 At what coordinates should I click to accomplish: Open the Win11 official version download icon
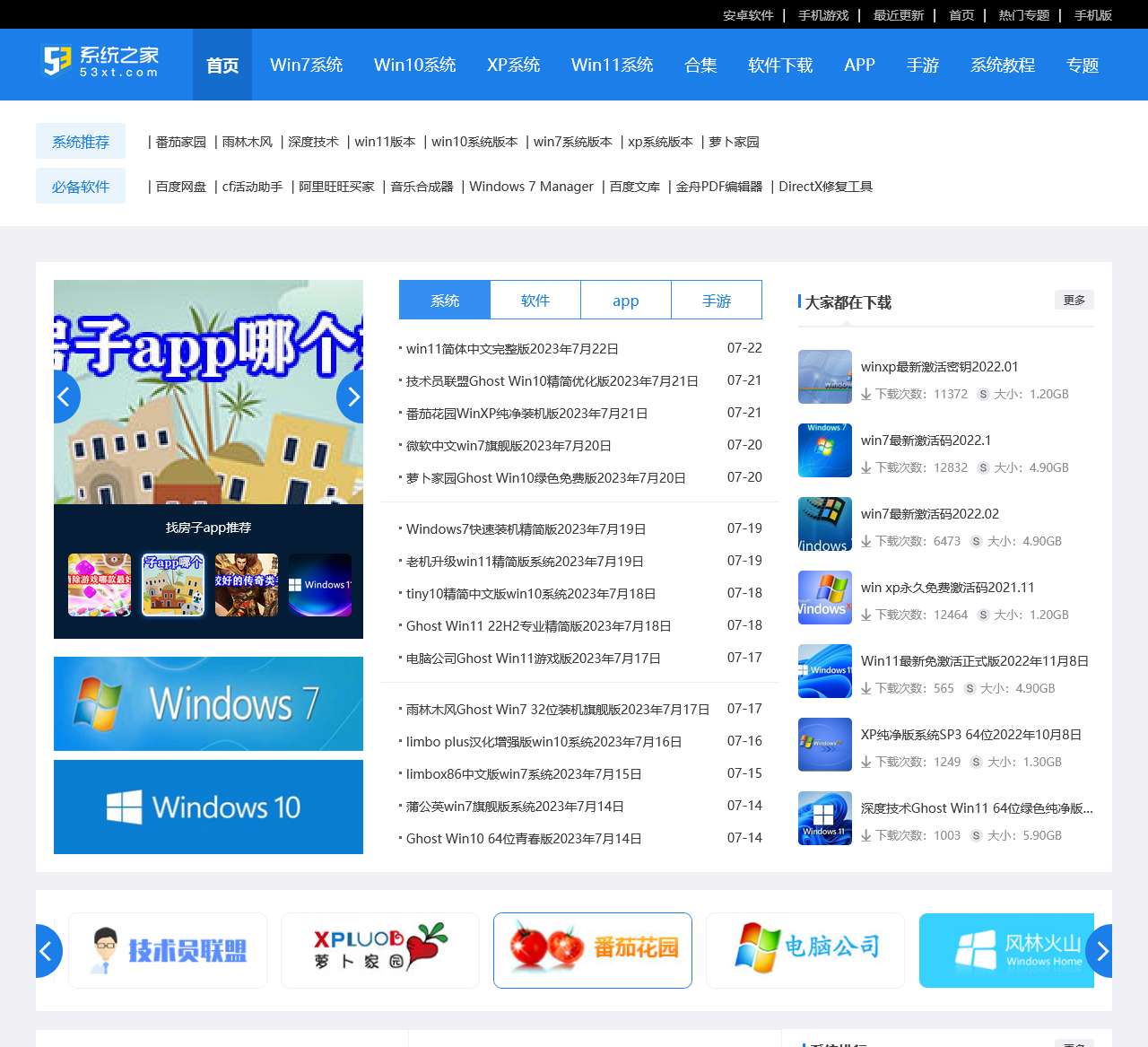pos(824,671)
